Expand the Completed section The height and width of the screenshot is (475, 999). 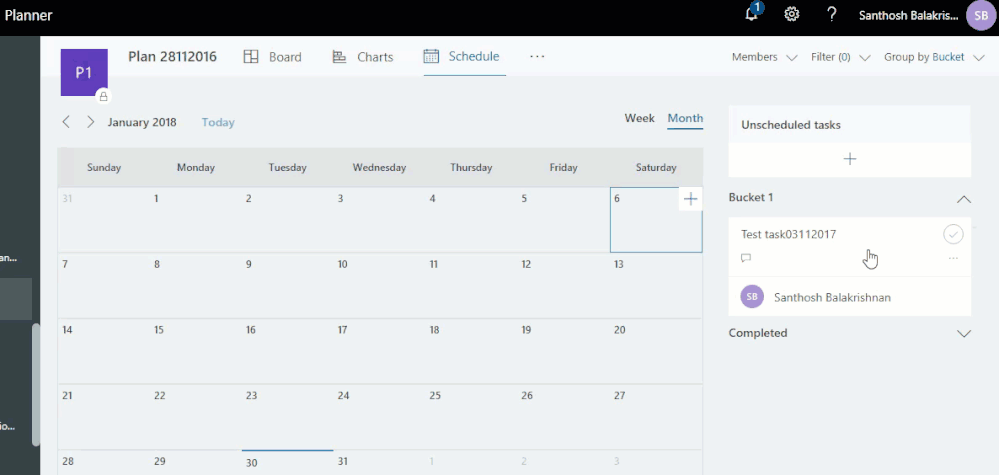[x=964, y=333]
